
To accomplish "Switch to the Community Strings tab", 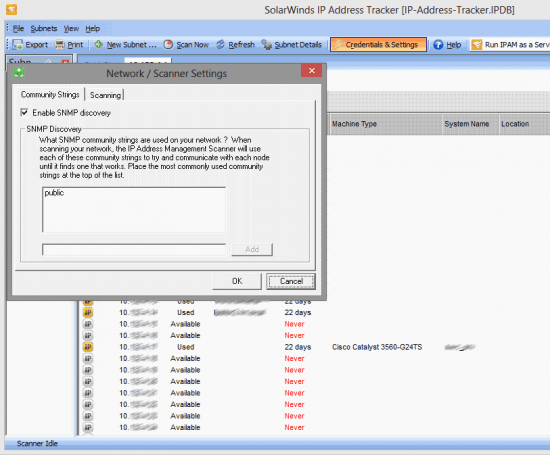I will [50, 94].
